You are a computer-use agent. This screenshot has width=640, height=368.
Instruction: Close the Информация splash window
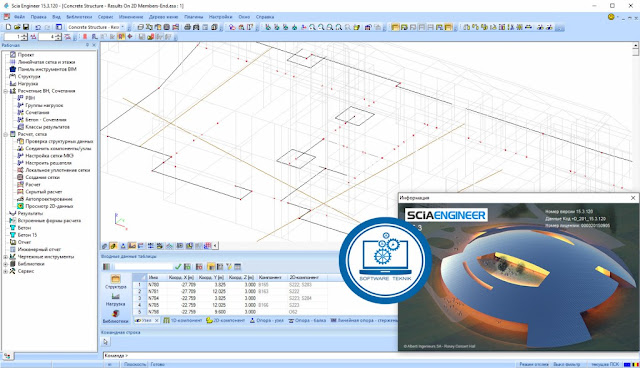(x=633, y=198)
